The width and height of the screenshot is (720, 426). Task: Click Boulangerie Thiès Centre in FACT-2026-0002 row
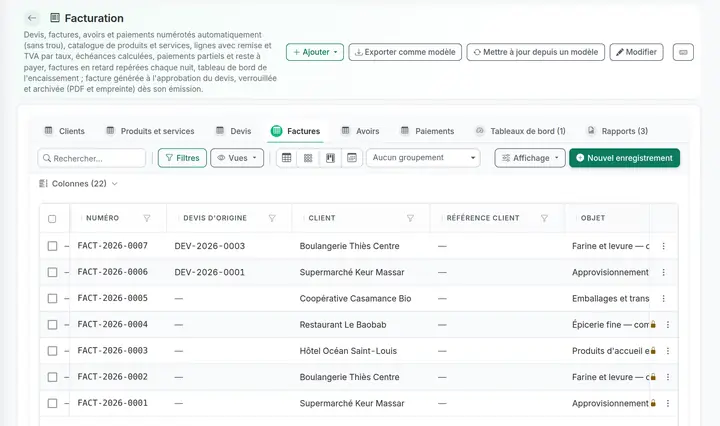349,377
